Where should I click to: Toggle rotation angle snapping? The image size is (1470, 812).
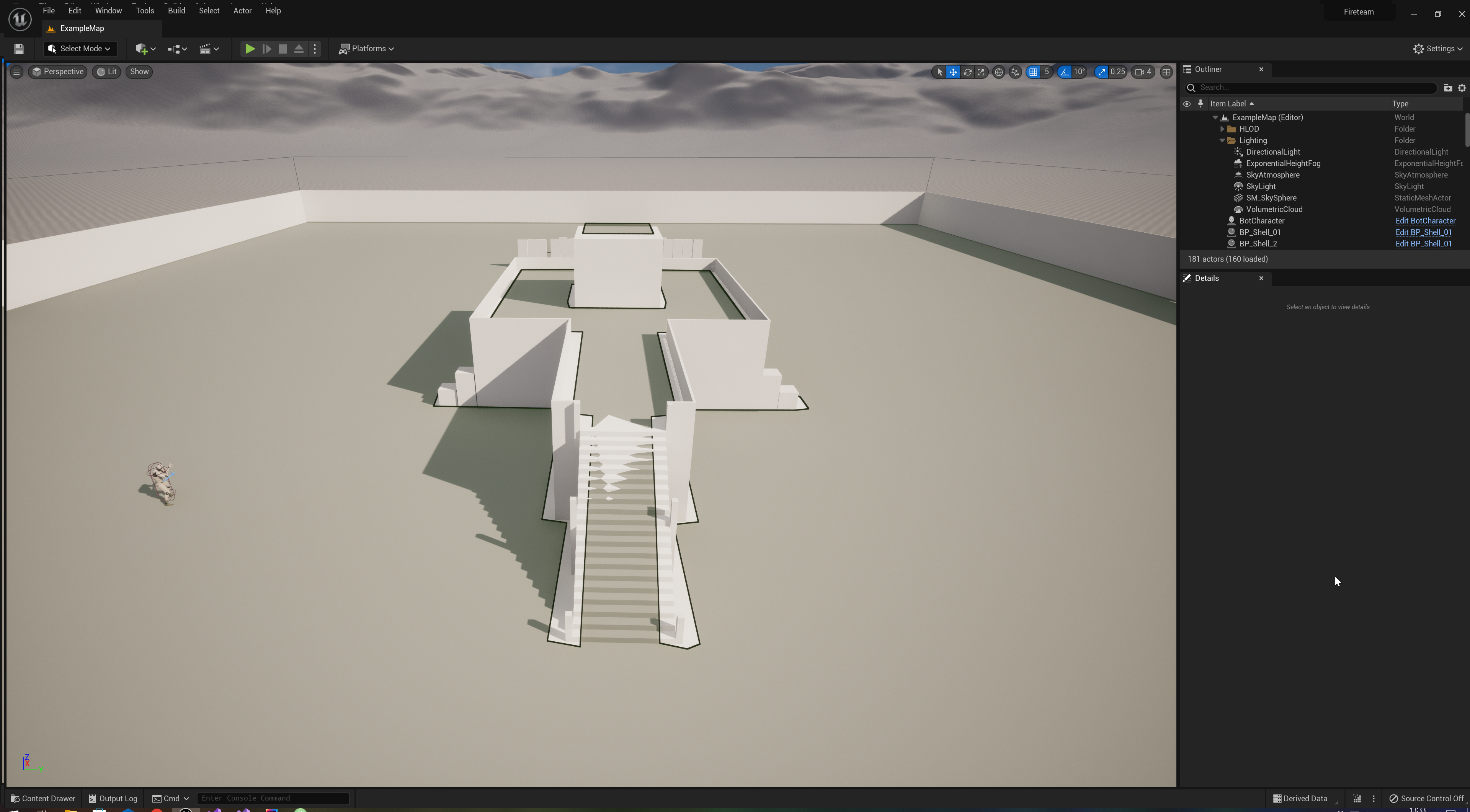pyautogui.click(x=1064, y=72)
